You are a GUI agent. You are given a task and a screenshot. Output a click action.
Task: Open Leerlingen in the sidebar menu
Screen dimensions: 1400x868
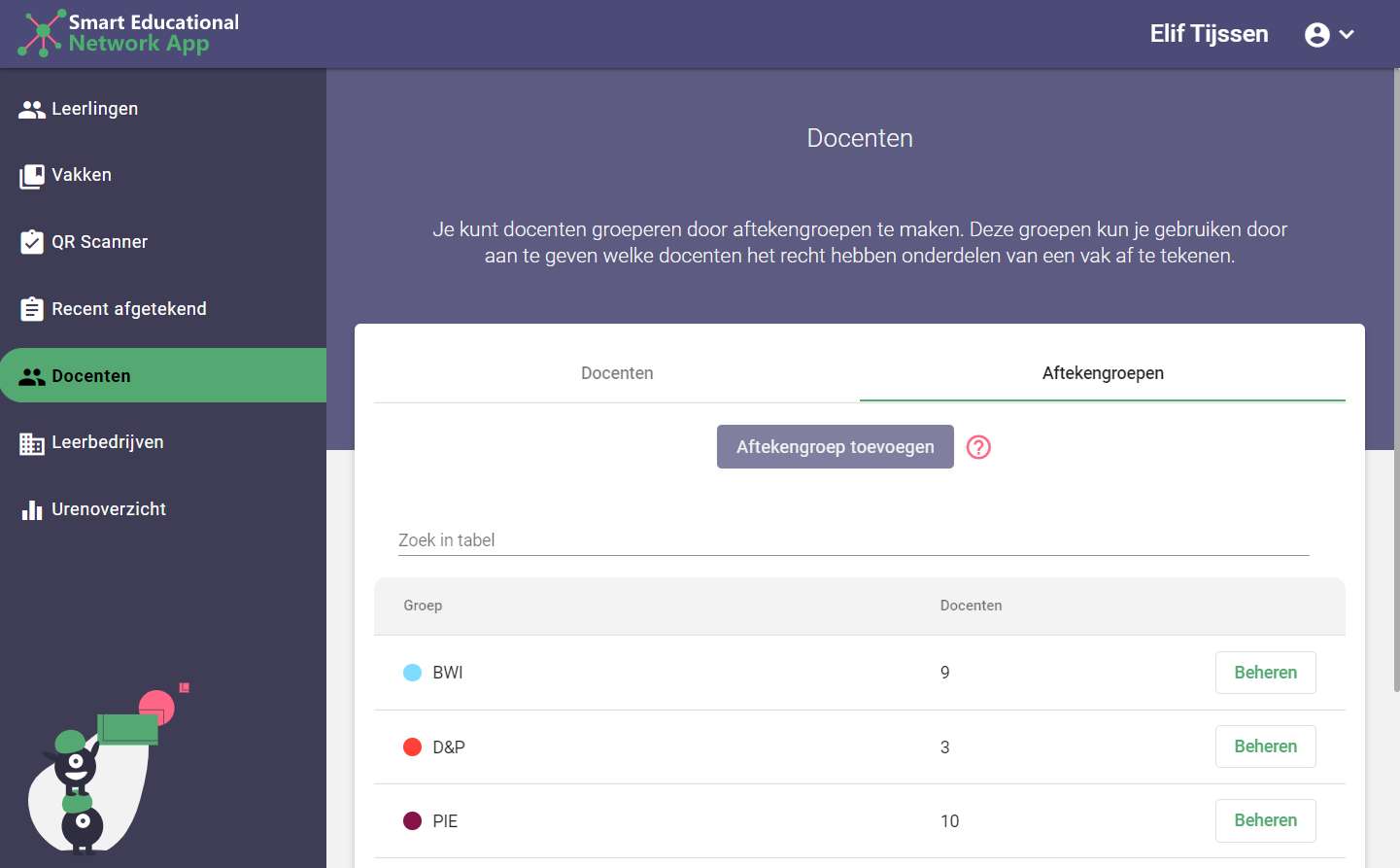(163, 109)
